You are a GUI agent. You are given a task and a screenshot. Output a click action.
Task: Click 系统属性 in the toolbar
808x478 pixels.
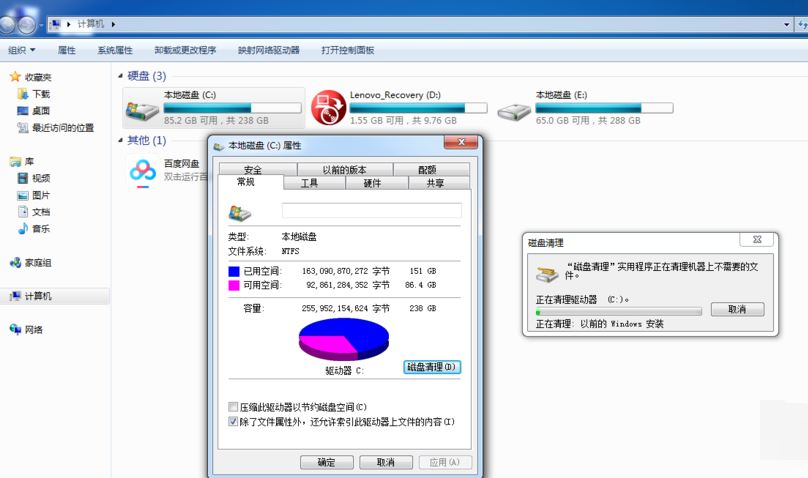114,50
